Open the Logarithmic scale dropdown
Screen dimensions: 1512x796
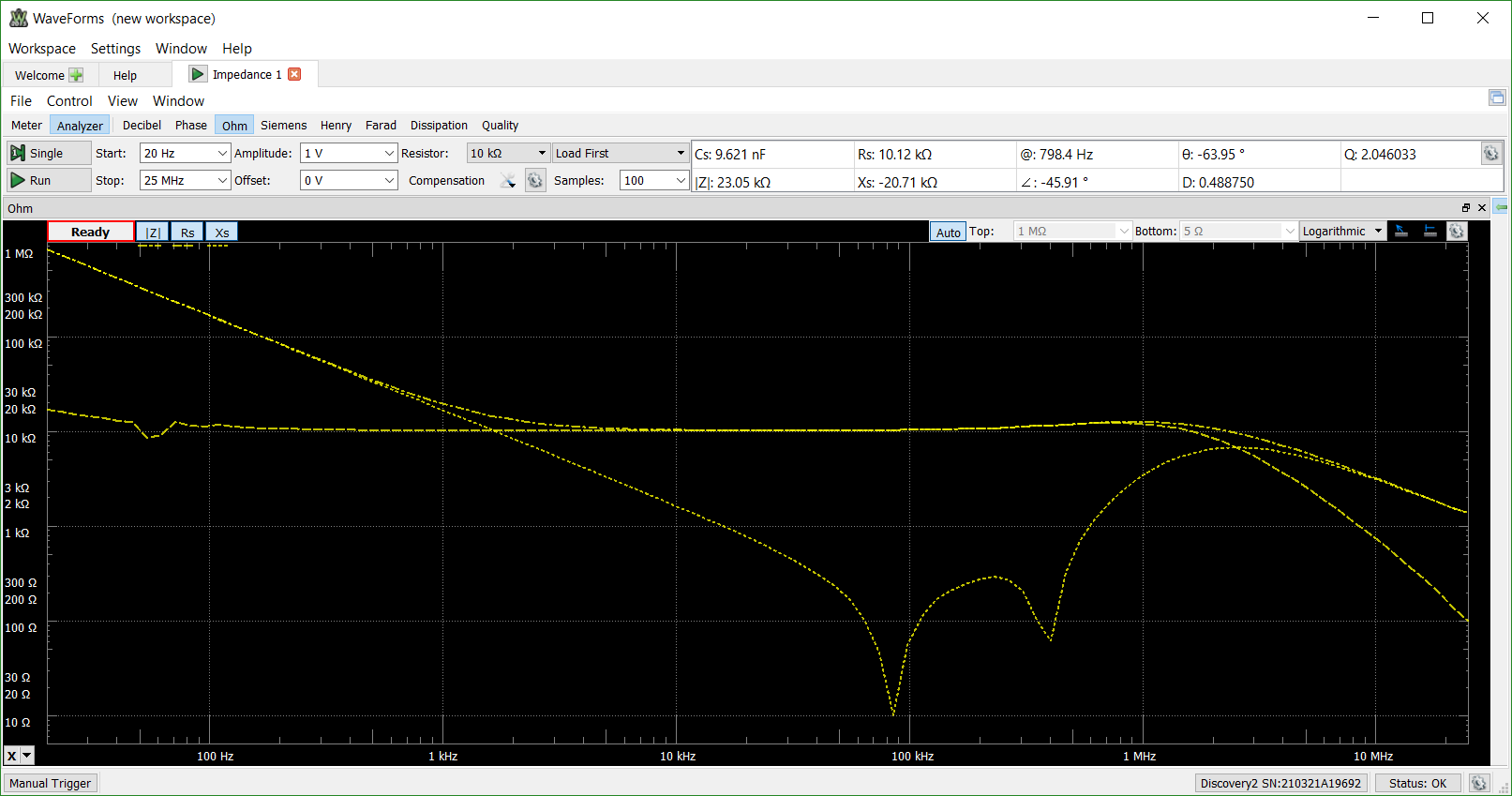point(1342,231)
